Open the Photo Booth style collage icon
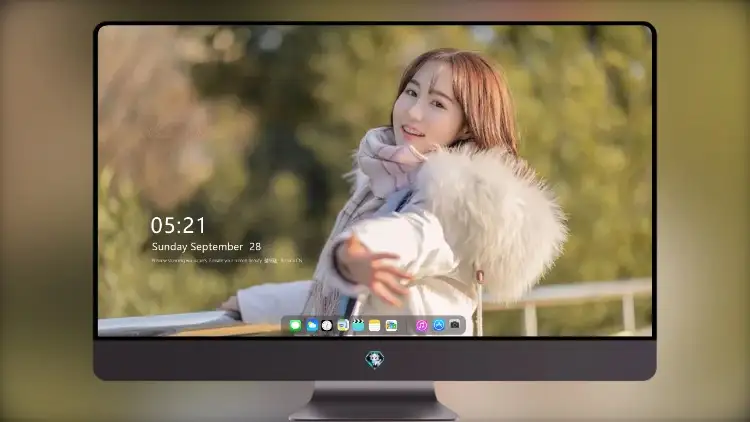The height and width of the screenshot is (422, 750). click(x=391, y=326)
